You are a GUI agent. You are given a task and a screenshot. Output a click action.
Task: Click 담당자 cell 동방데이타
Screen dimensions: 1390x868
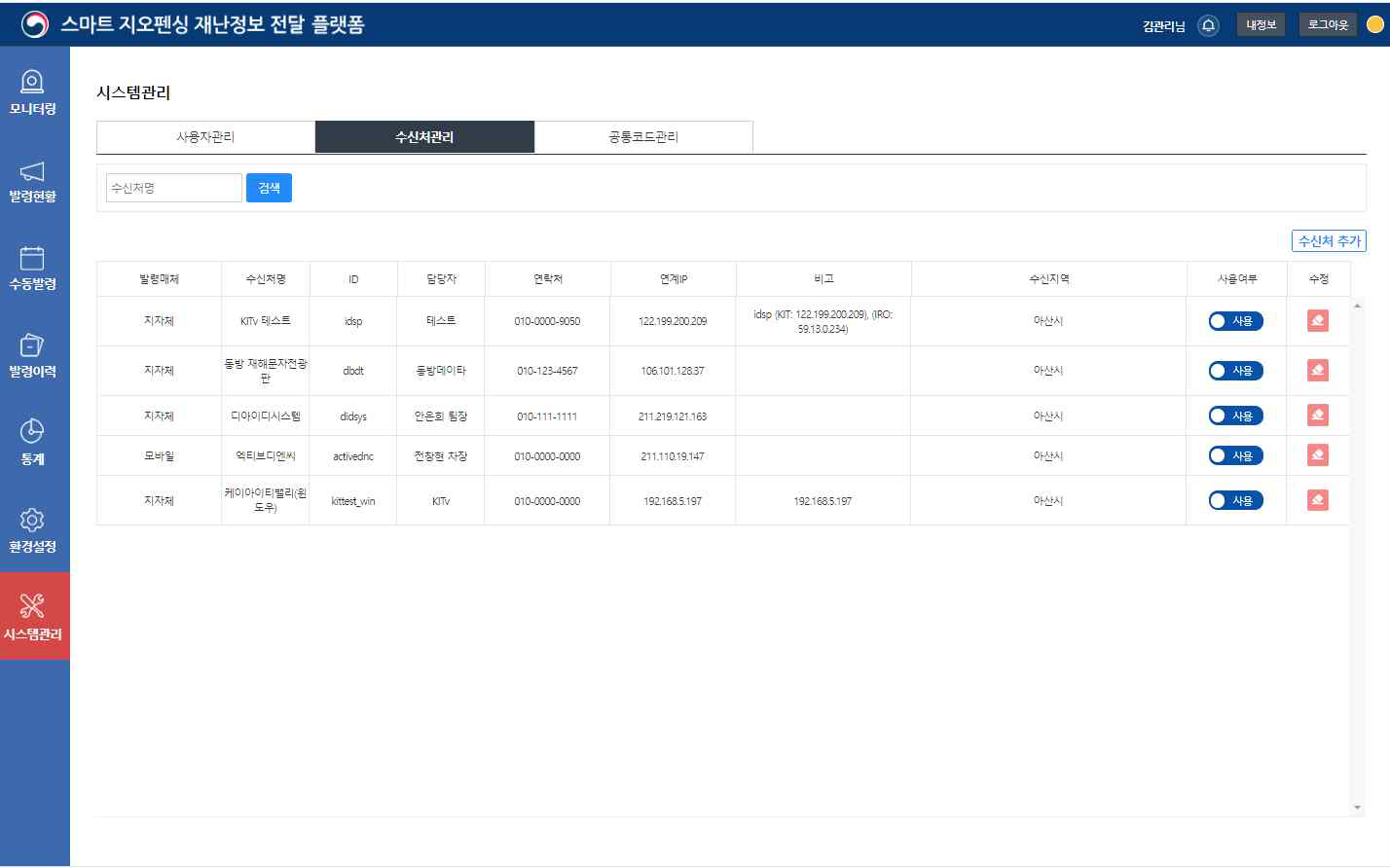pos(441,370)
